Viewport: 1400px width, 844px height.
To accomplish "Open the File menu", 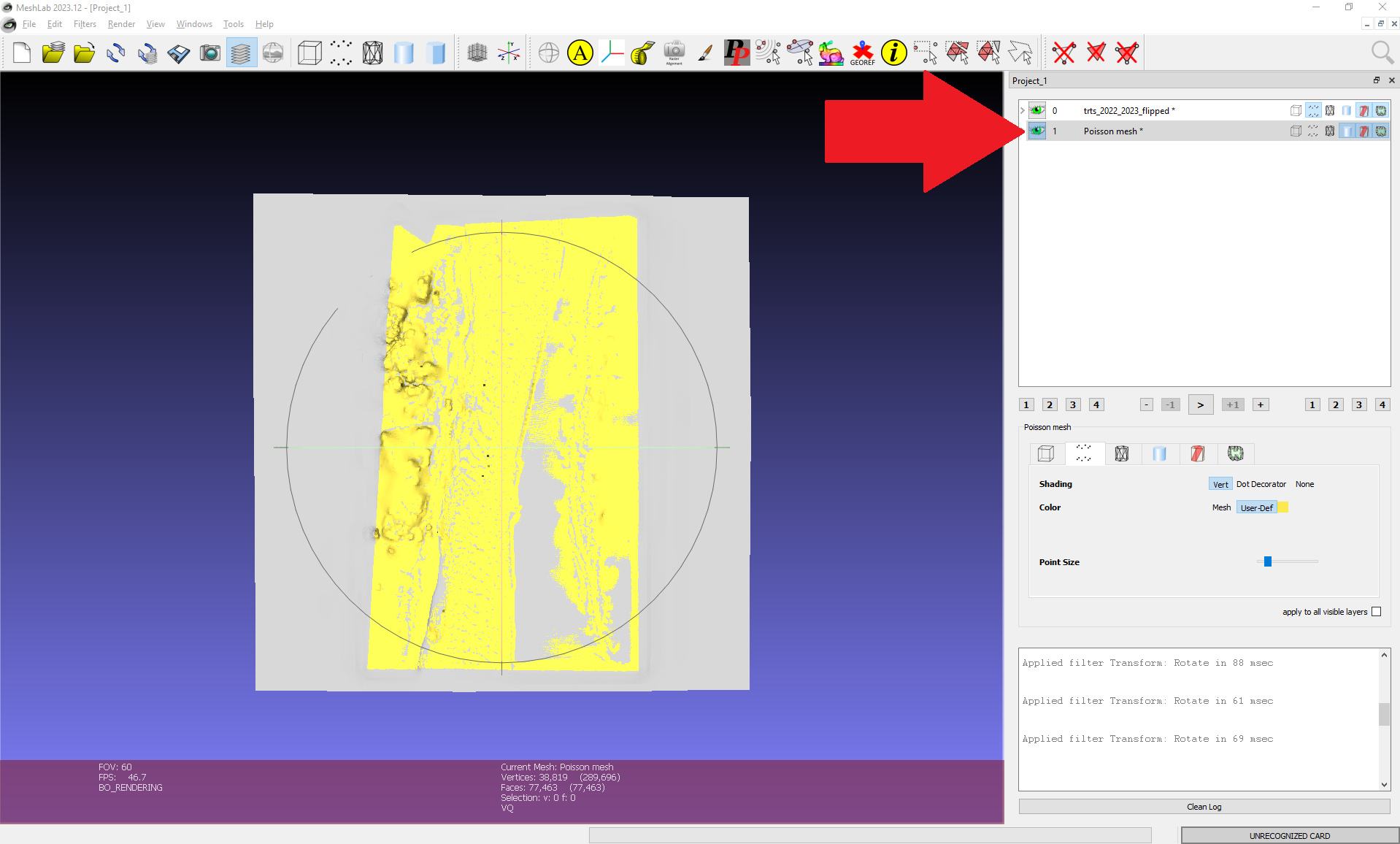I will coord(29,24).
